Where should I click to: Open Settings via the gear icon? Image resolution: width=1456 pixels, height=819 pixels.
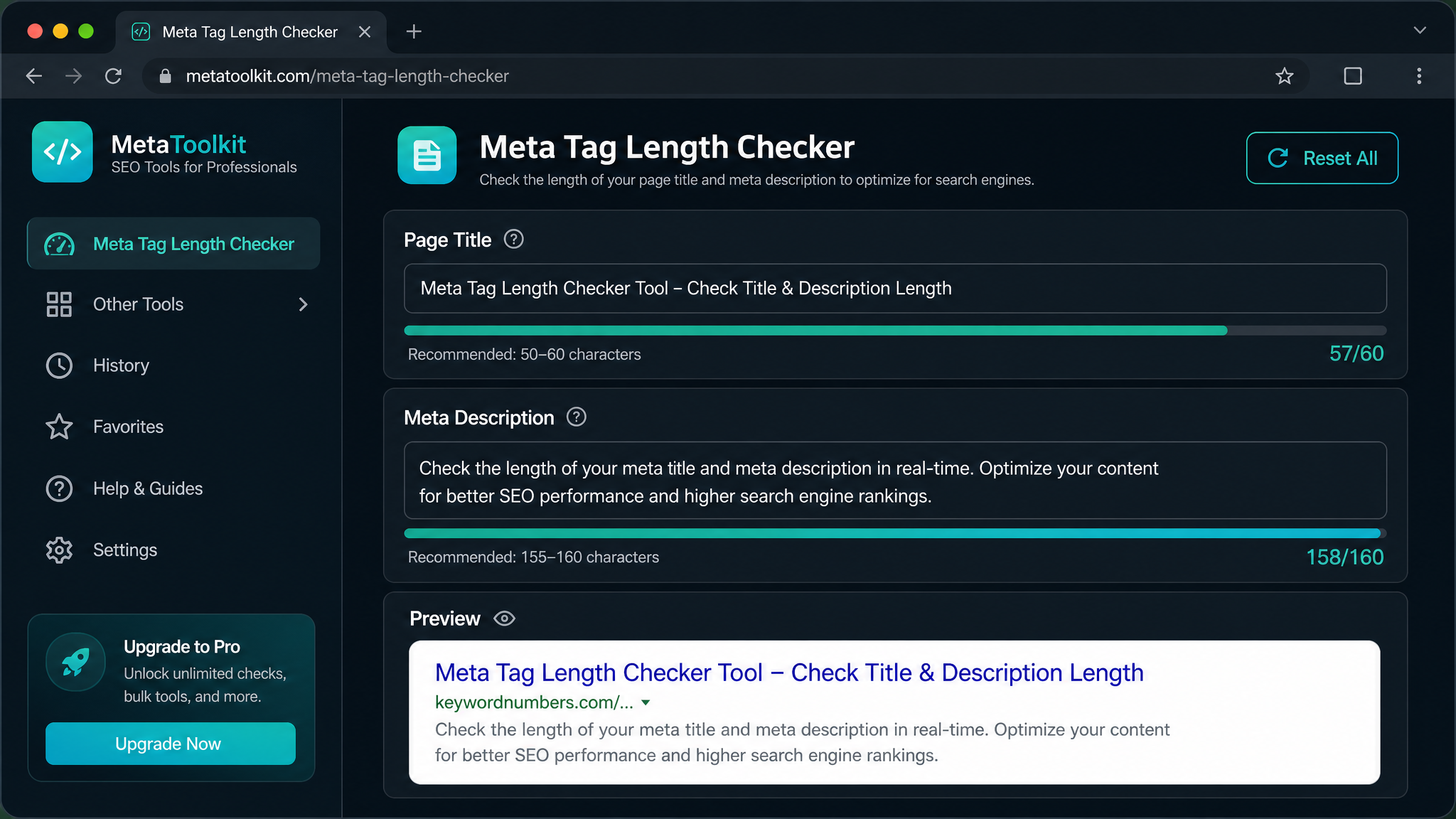click(59, 550)
